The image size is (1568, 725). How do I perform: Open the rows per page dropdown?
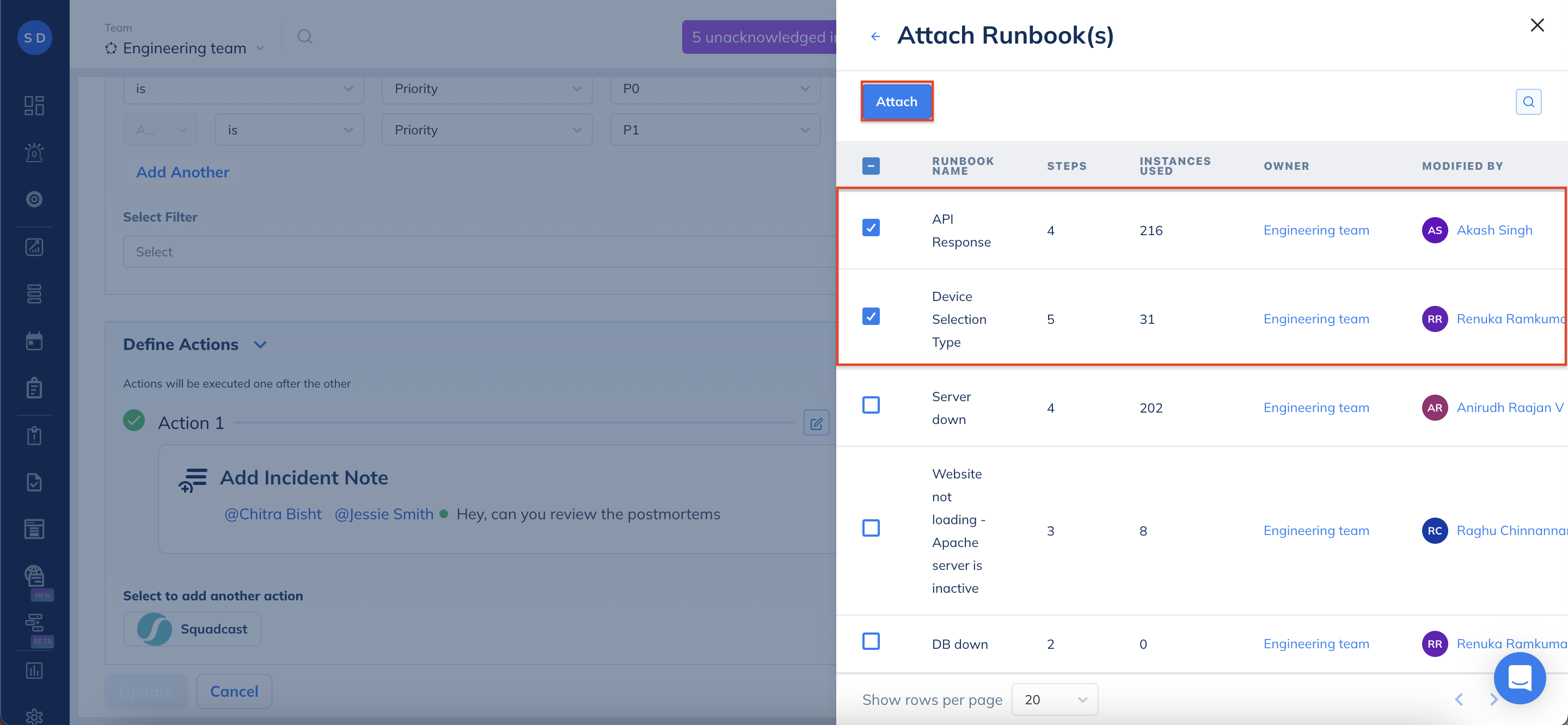1054,699
